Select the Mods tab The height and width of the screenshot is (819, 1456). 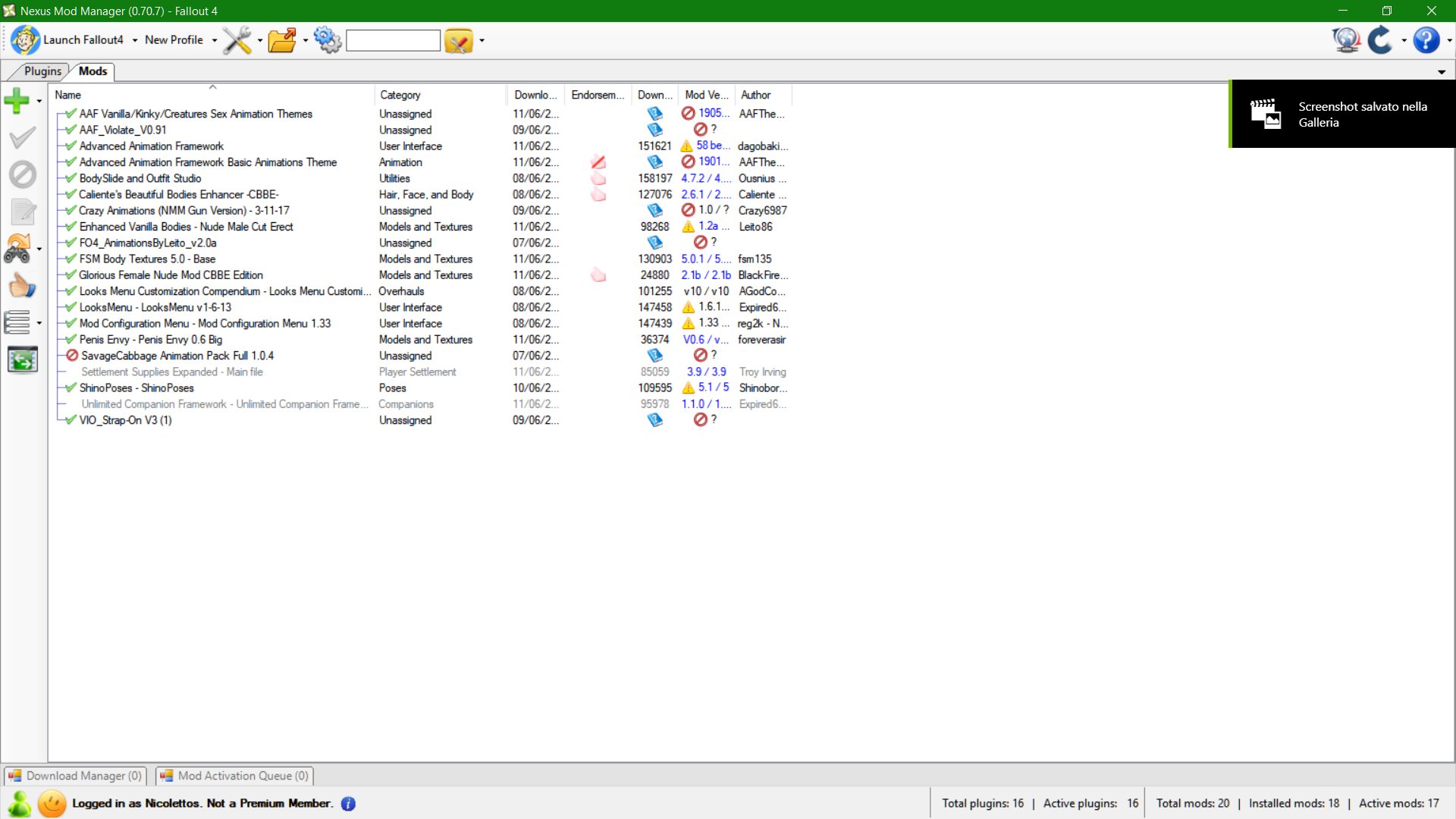pyautogui.click(x=93, y=71)
